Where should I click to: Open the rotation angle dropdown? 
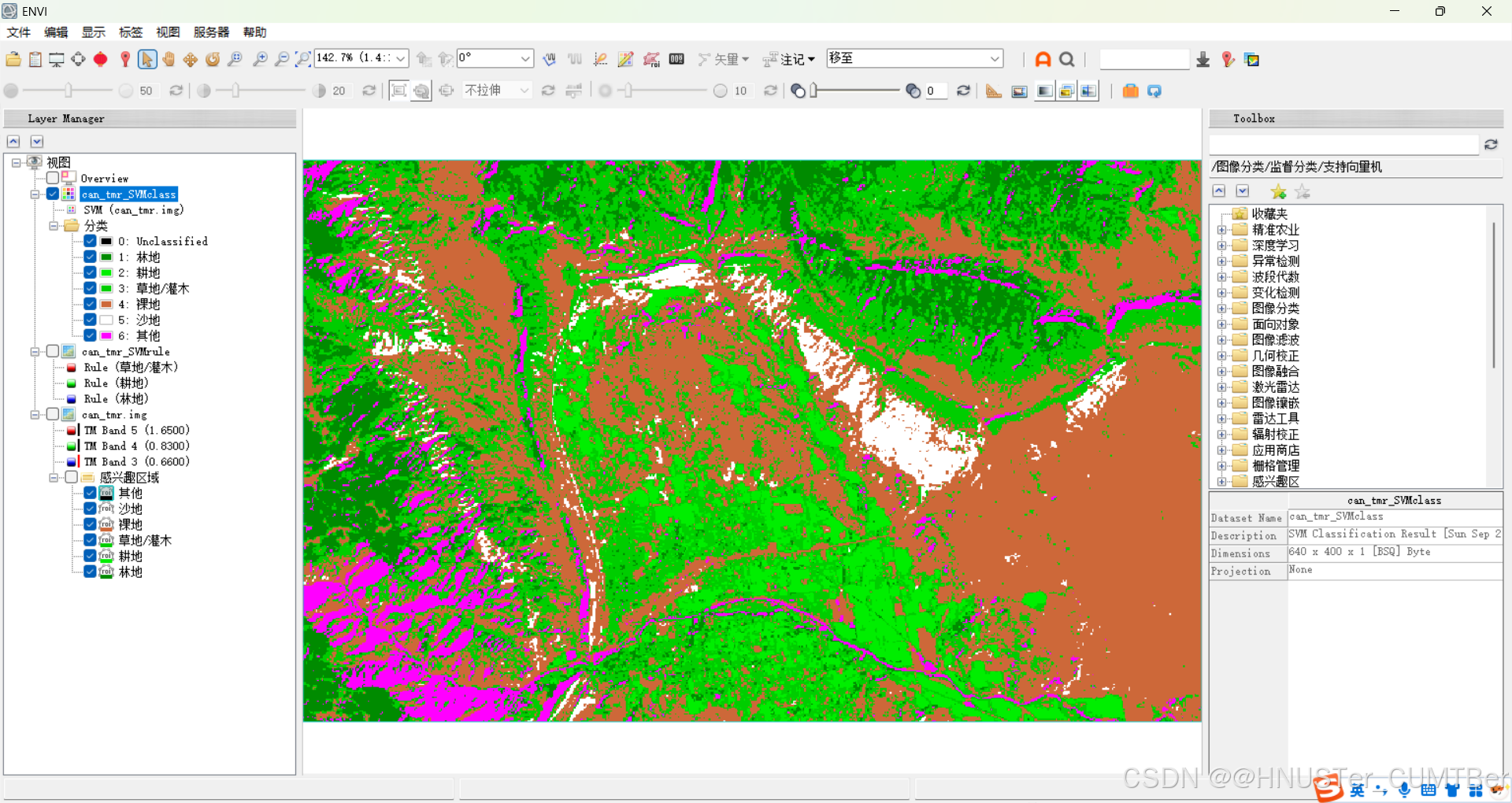(525, 58)
